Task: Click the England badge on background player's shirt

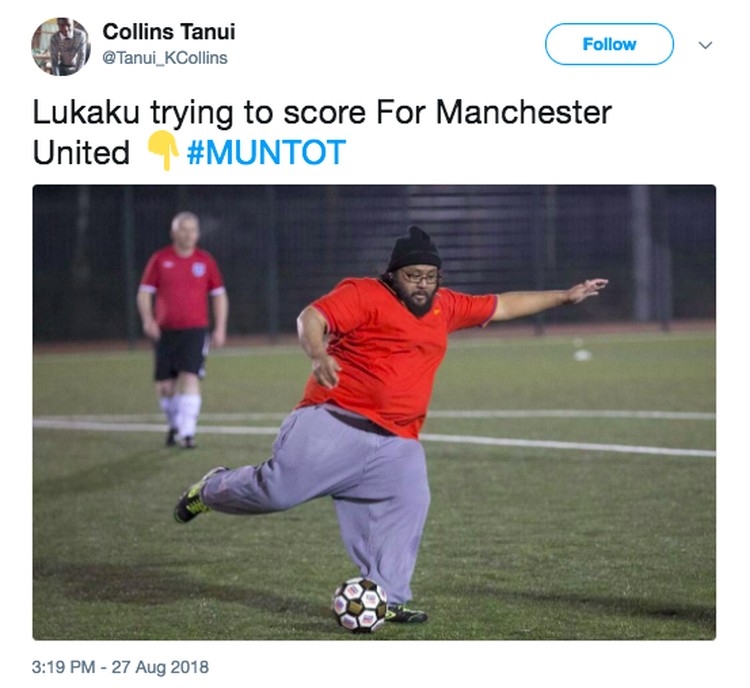Action: click(199, 269)
